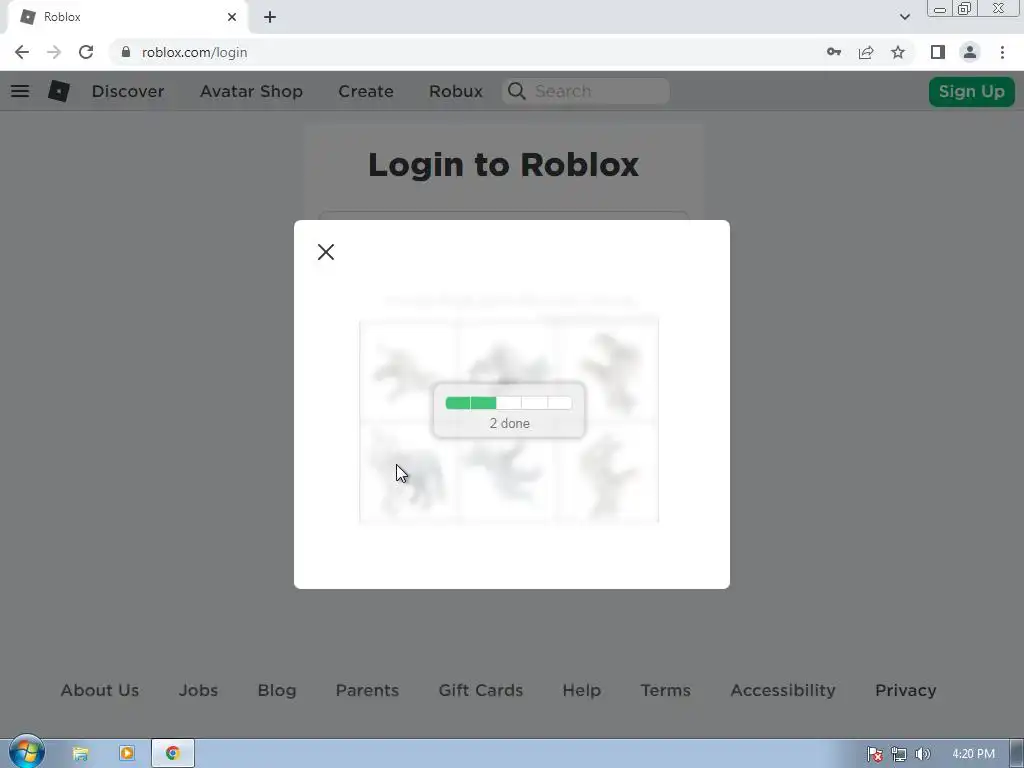Go to the Discover page
This screenshot has height=768, width=1024.
128,91
